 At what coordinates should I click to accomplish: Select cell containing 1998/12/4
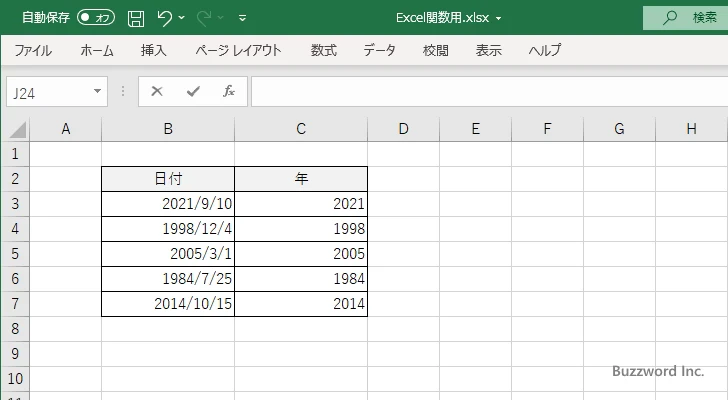click(x=168, y=229)
